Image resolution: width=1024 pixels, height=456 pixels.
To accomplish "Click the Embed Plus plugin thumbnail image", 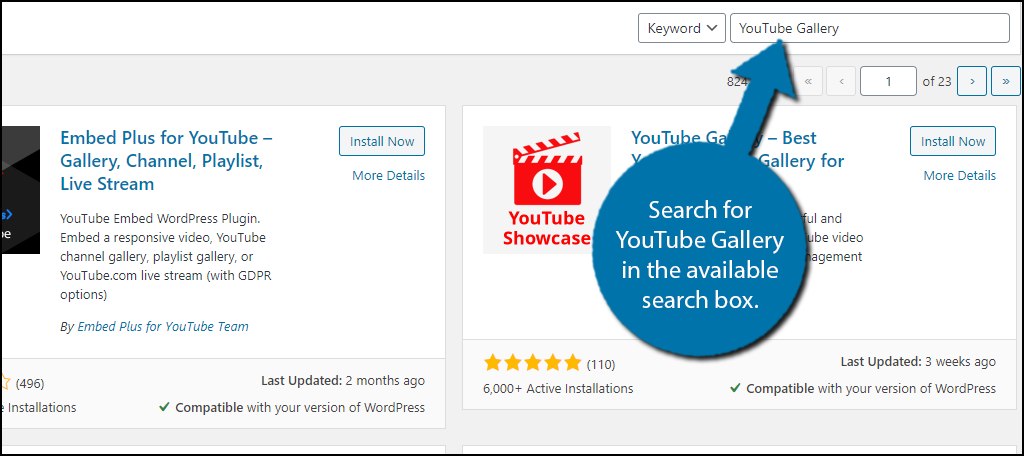I will (20, 190).
